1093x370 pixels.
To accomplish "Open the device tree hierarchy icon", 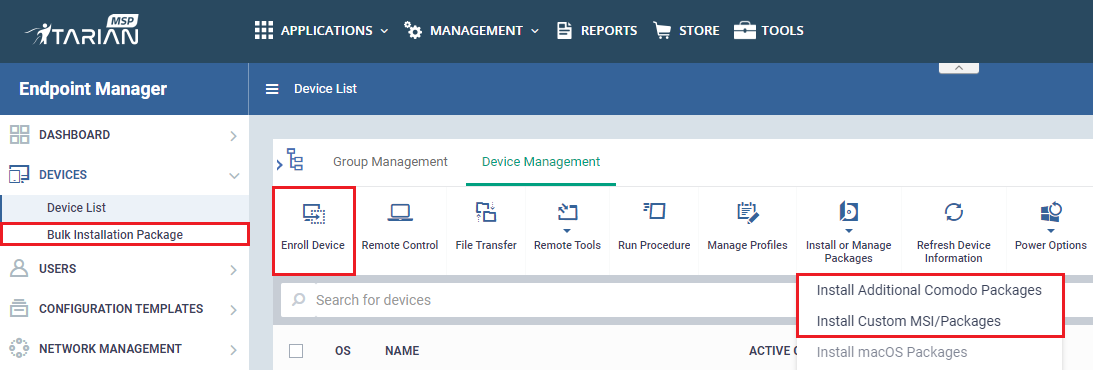I will (x=296, y=160).
